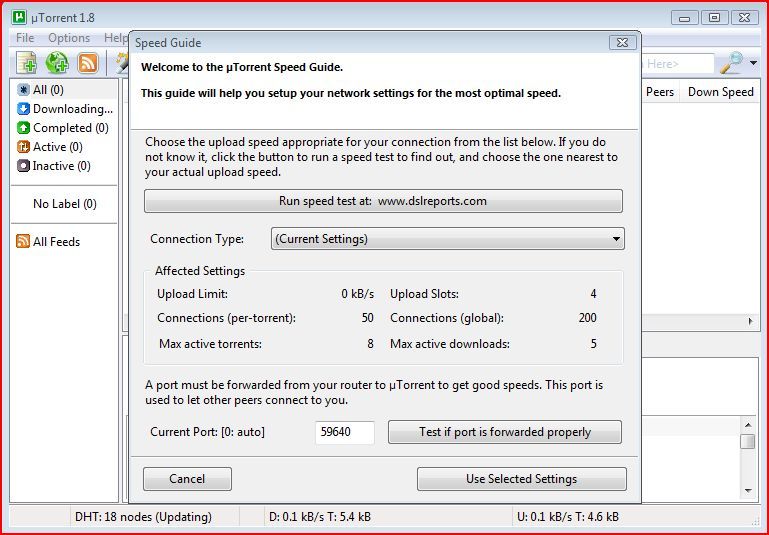Click the search box in main toolbar
Screen dimensions: 769x535
[x=677, y=64]
